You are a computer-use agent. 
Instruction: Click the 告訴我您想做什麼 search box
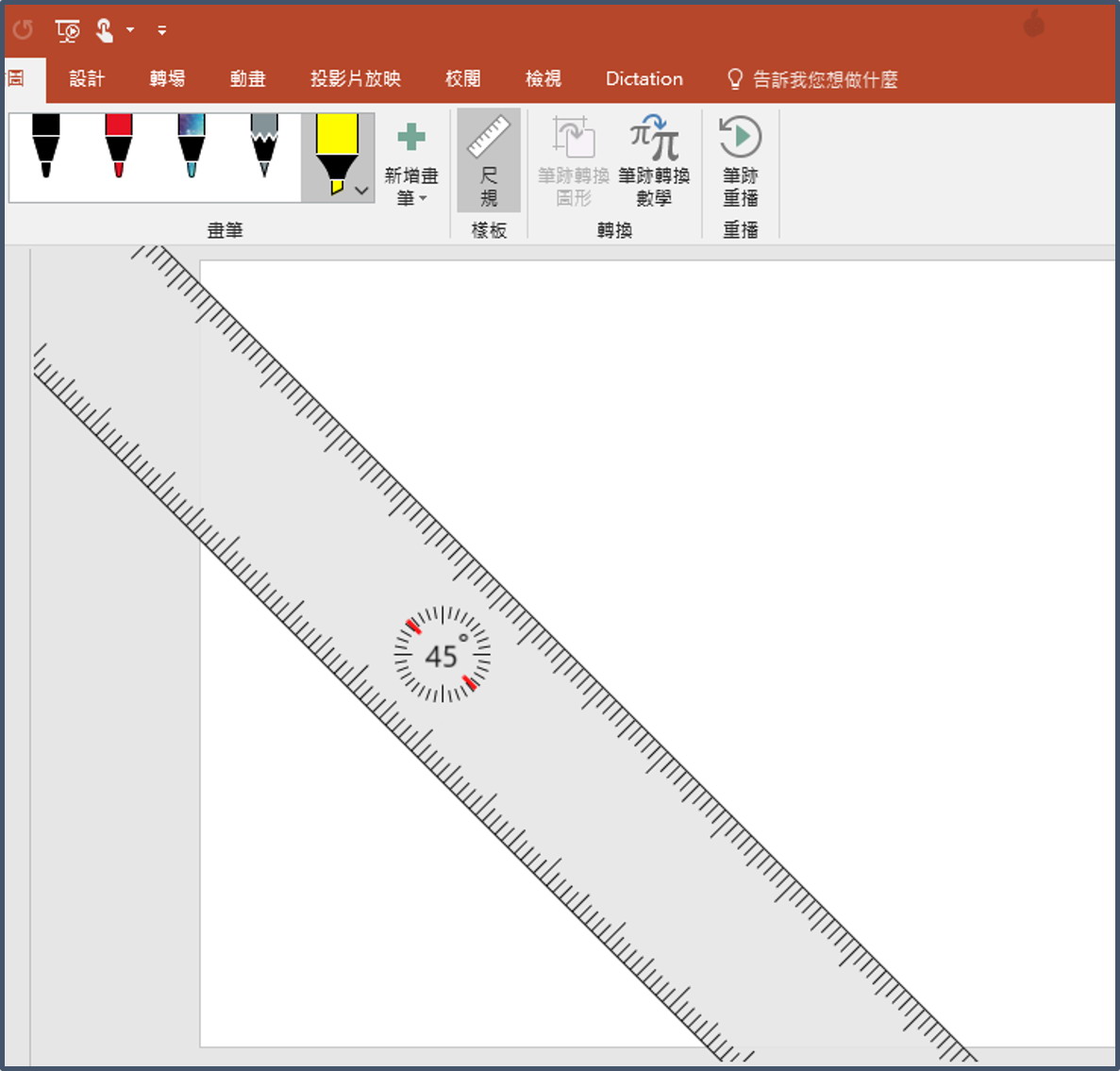point(812,79)
